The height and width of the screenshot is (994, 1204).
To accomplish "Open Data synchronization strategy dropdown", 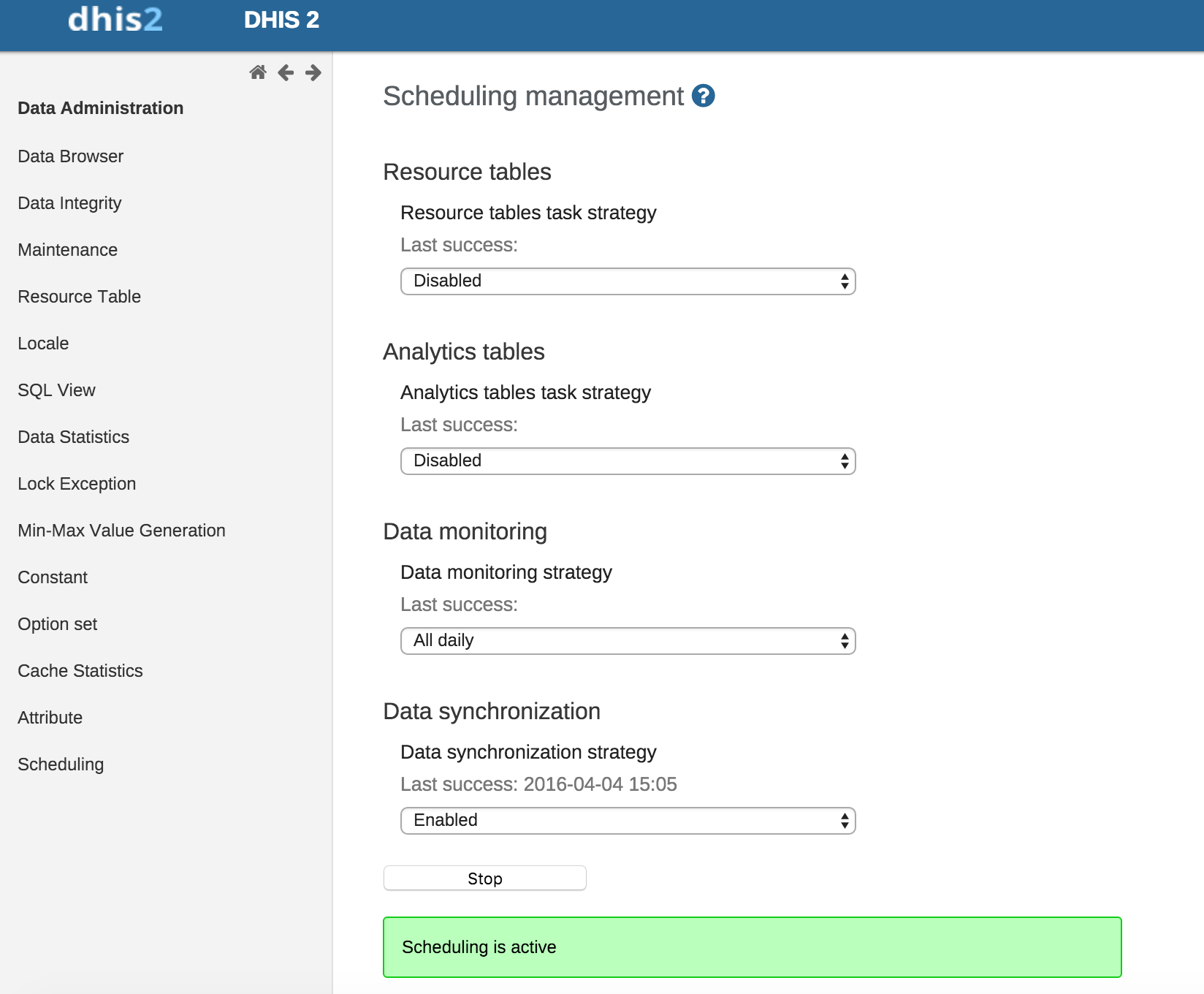I will pyautogui.click(x=628, y=821).
